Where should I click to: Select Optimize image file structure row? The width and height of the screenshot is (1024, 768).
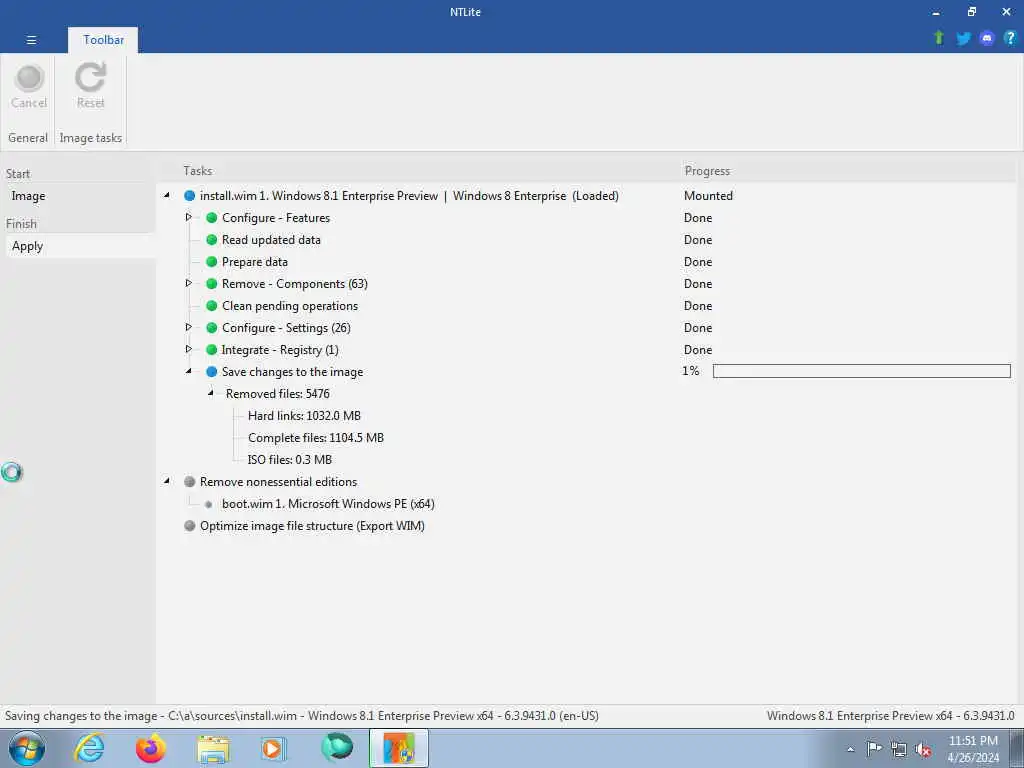click(x=312, y=526)
